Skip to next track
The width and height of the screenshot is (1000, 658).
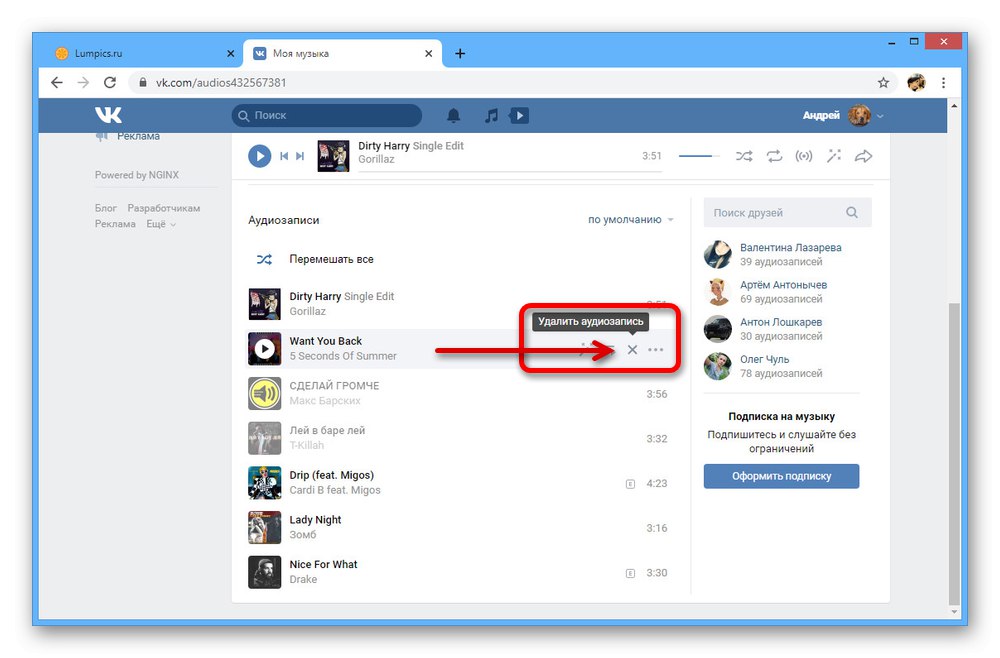300,156
